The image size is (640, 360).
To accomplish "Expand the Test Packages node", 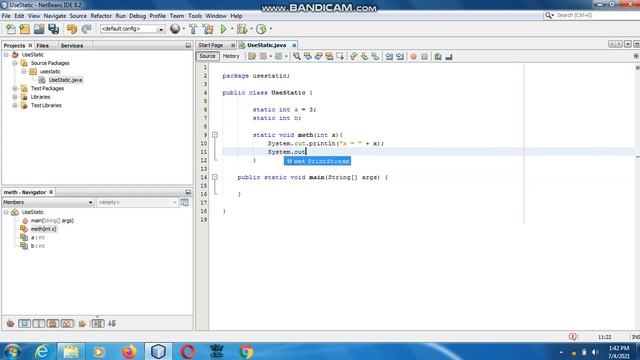I will (x=15, y=88).
